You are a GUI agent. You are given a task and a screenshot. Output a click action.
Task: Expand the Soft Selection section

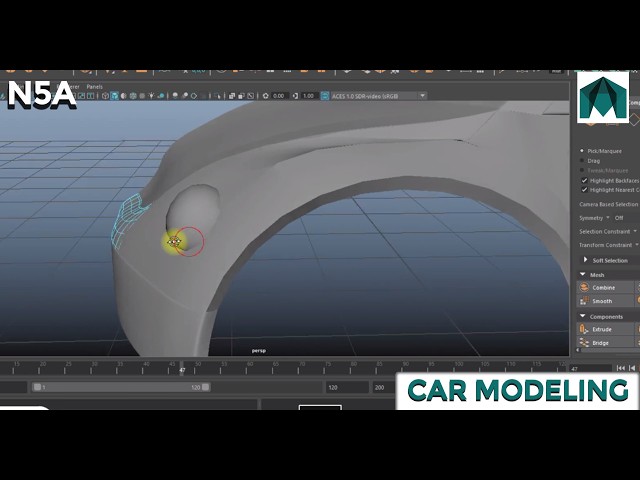pyautogui.click(x=585, y=260)
